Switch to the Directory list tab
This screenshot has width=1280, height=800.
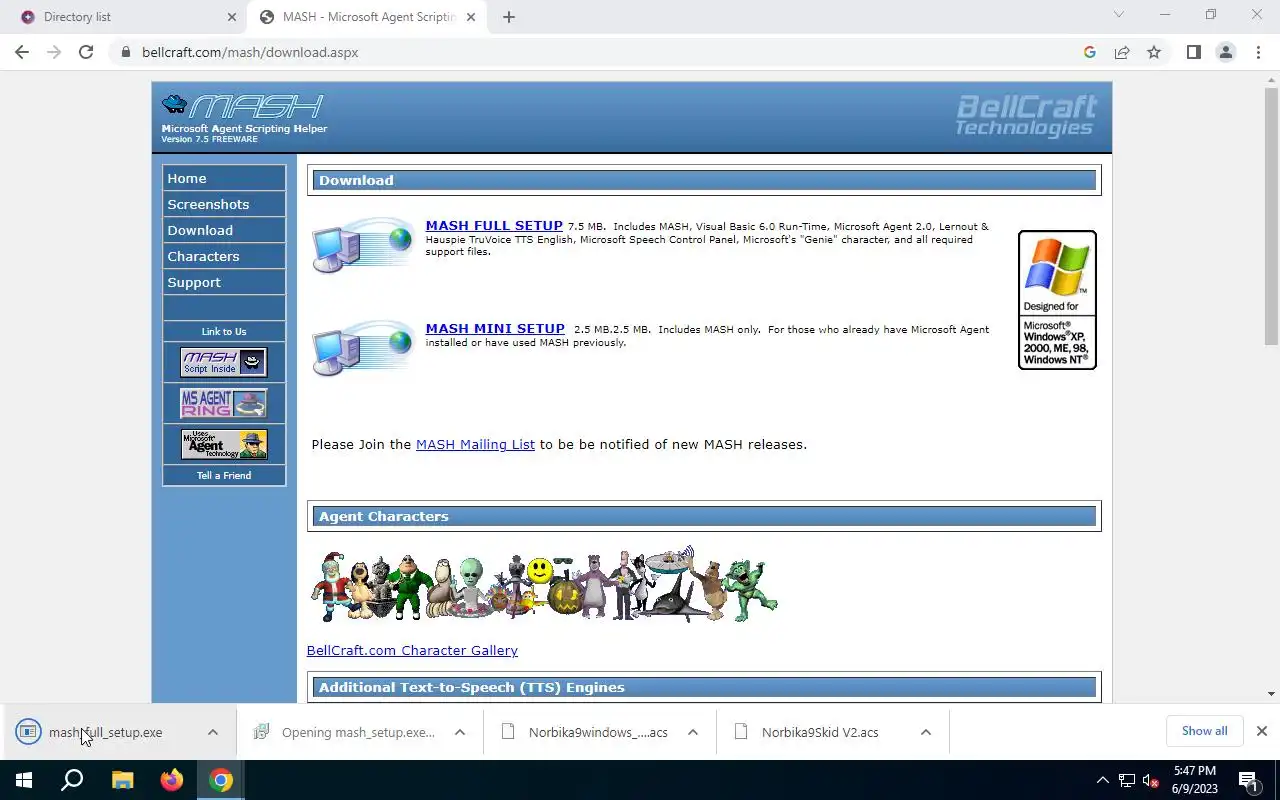coord(125,17)
